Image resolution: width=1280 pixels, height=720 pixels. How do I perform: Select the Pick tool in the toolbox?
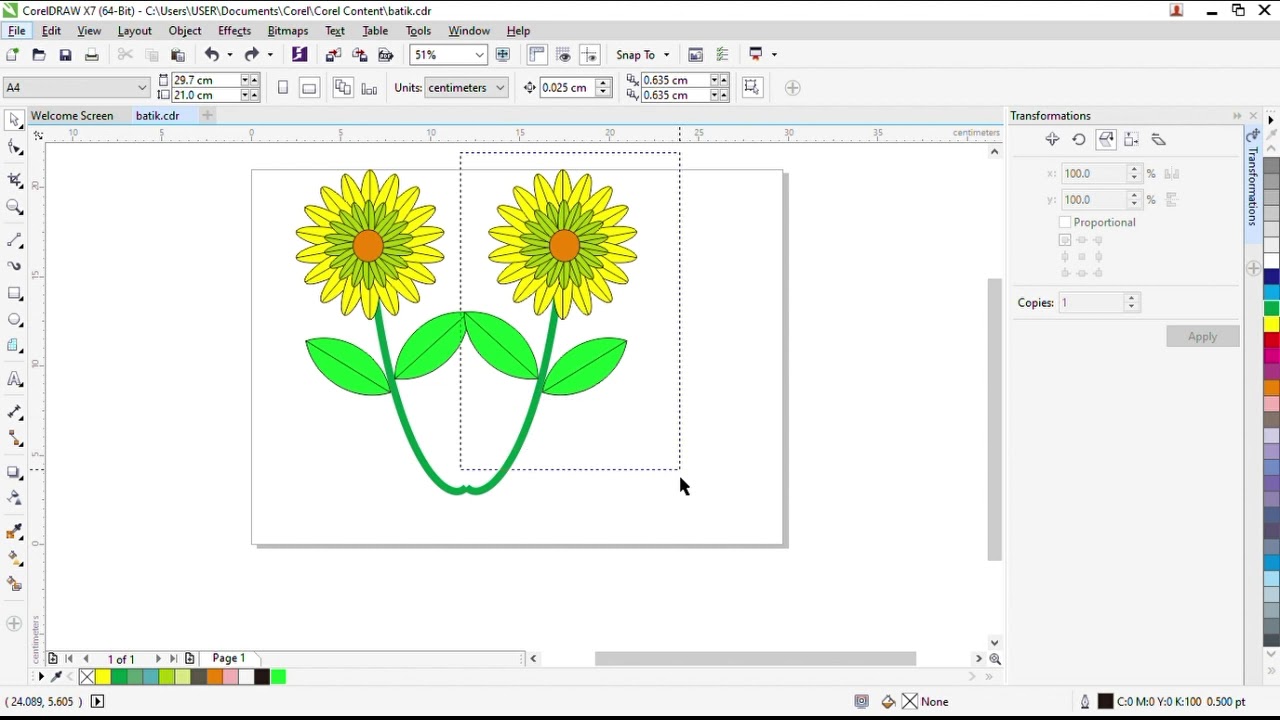(14, 121)
